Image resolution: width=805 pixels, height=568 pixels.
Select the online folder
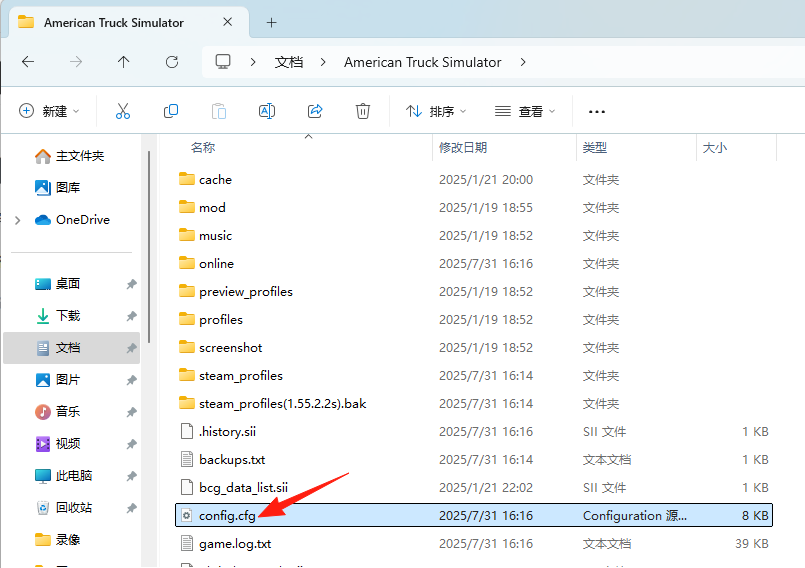(474, 263)
